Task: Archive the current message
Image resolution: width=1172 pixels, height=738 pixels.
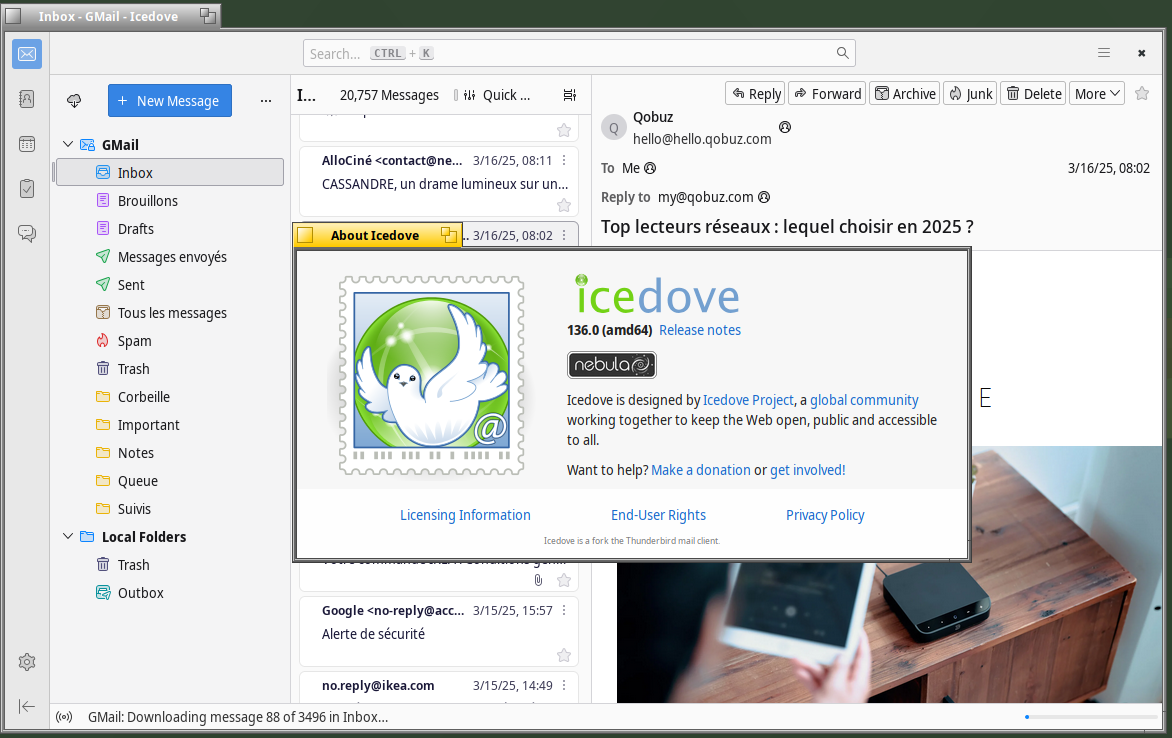Action: [904, 93]
